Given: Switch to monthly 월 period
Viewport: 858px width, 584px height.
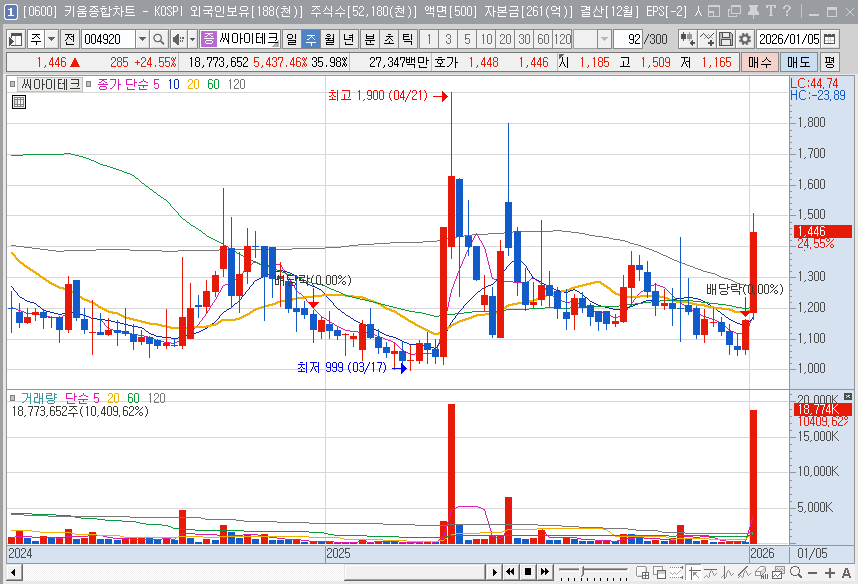Looking at the screenshot, I should pyautogui.click(x=329, y=39).
